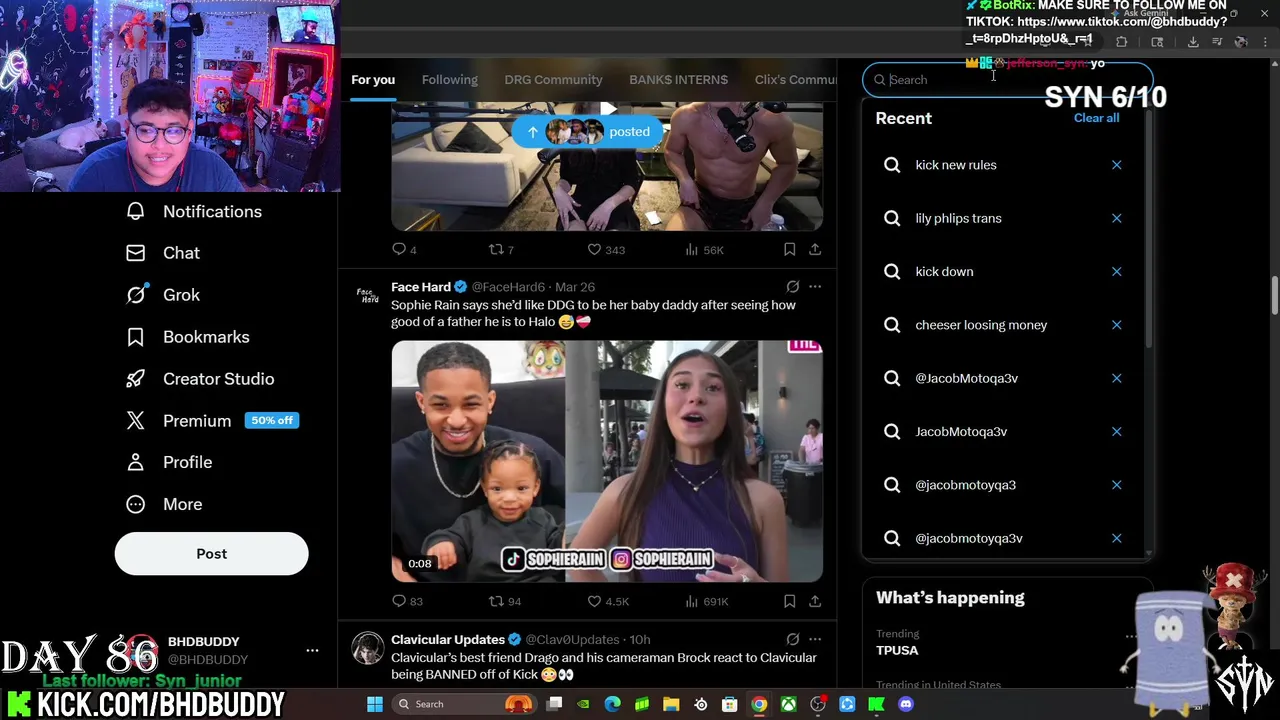Open the Xbox app from the taskbar
The height and width of the screenshot is (720, 1280).
point(789,704)
